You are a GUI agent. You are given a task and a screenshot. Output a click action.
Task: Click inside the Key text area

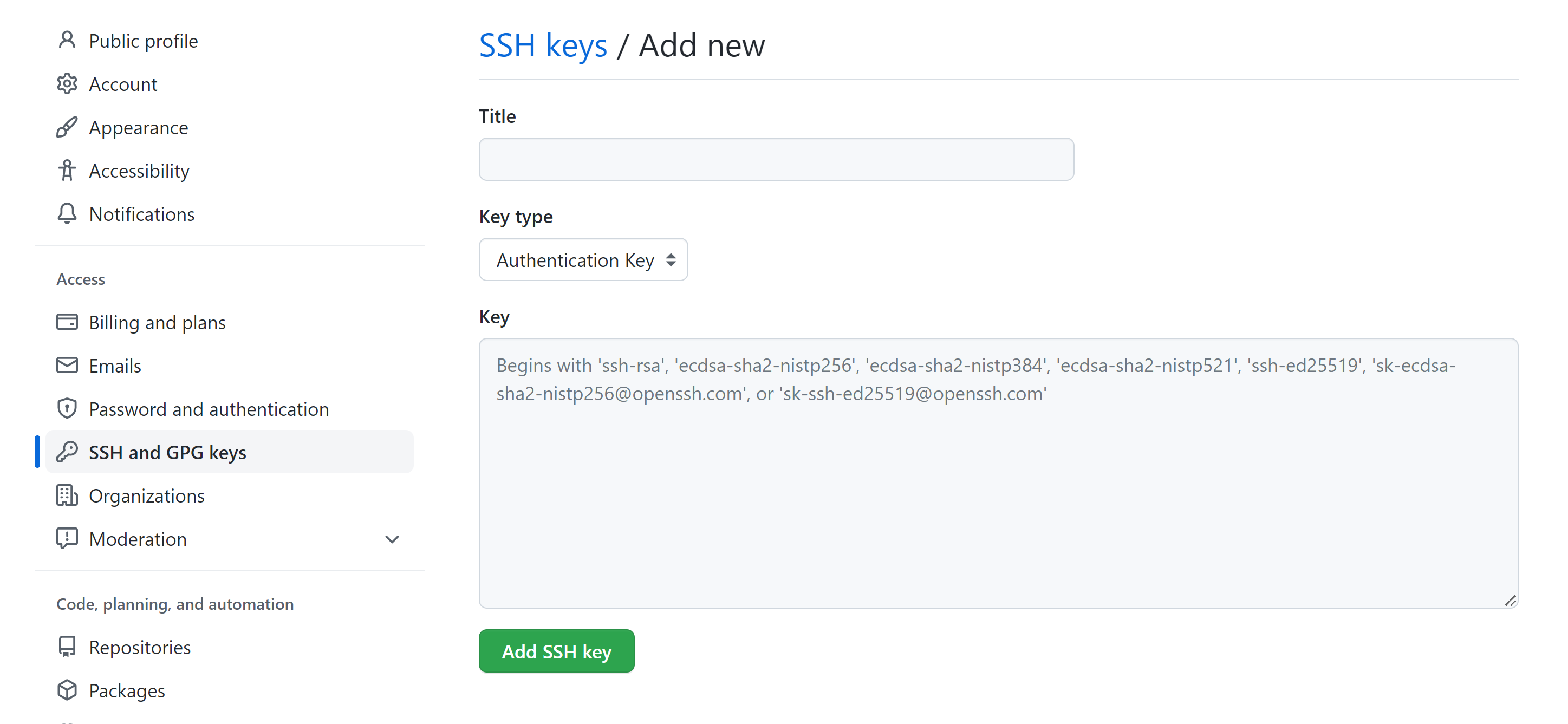click(998, 487)
